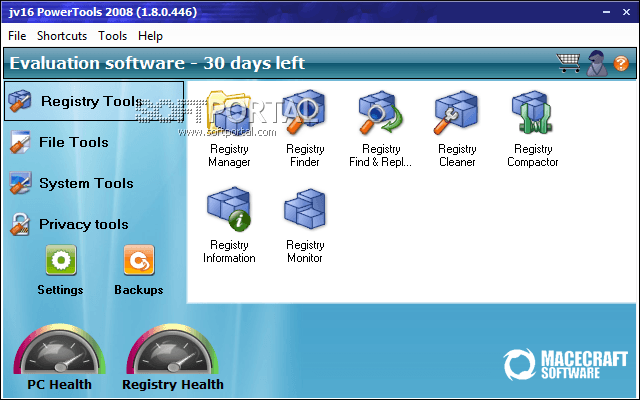
Task: Launch the Registry Finder tool
Action: point(305,129)
